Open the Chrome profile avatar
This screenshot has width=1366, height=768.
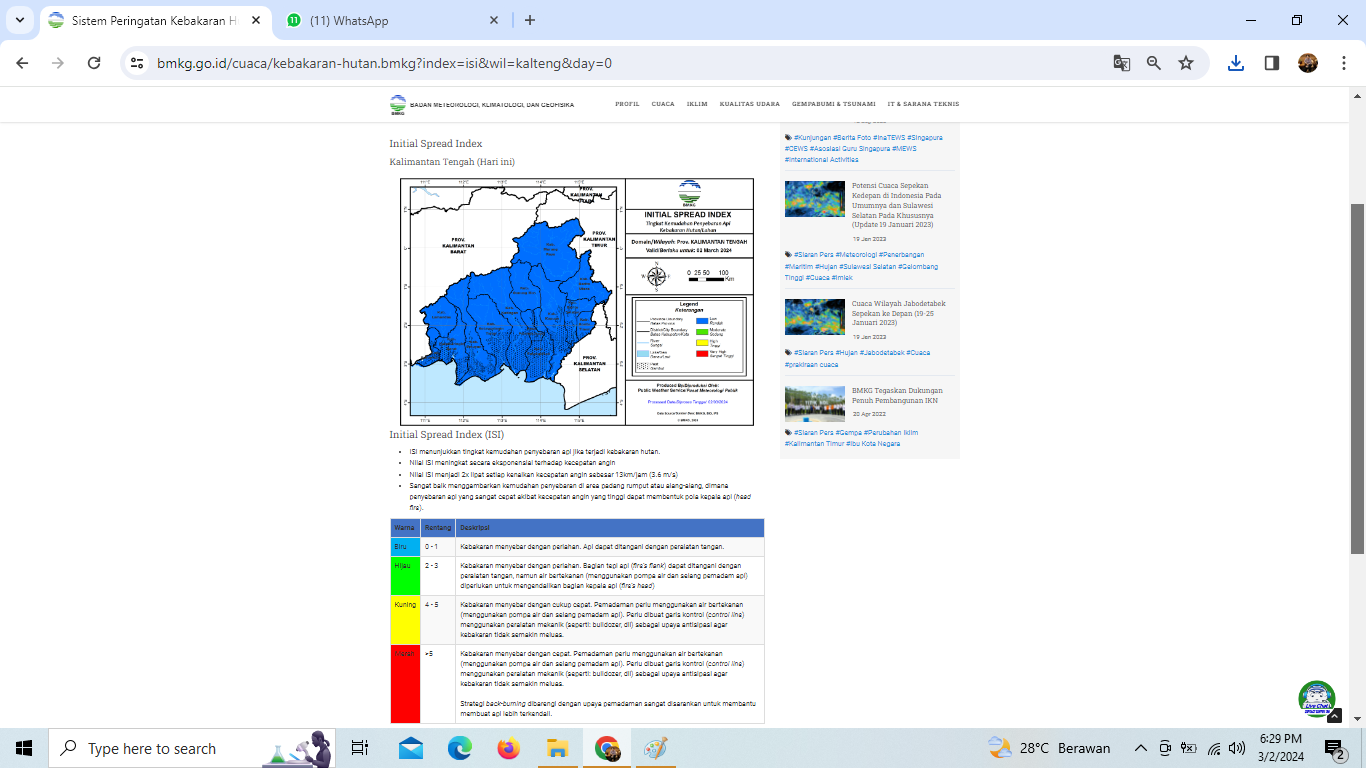[x=1308, y=63]
